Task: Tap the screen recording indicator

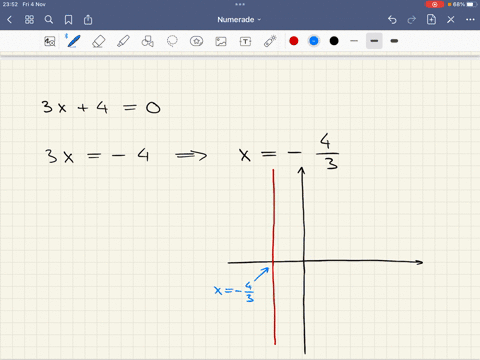Action: (435, 4)
